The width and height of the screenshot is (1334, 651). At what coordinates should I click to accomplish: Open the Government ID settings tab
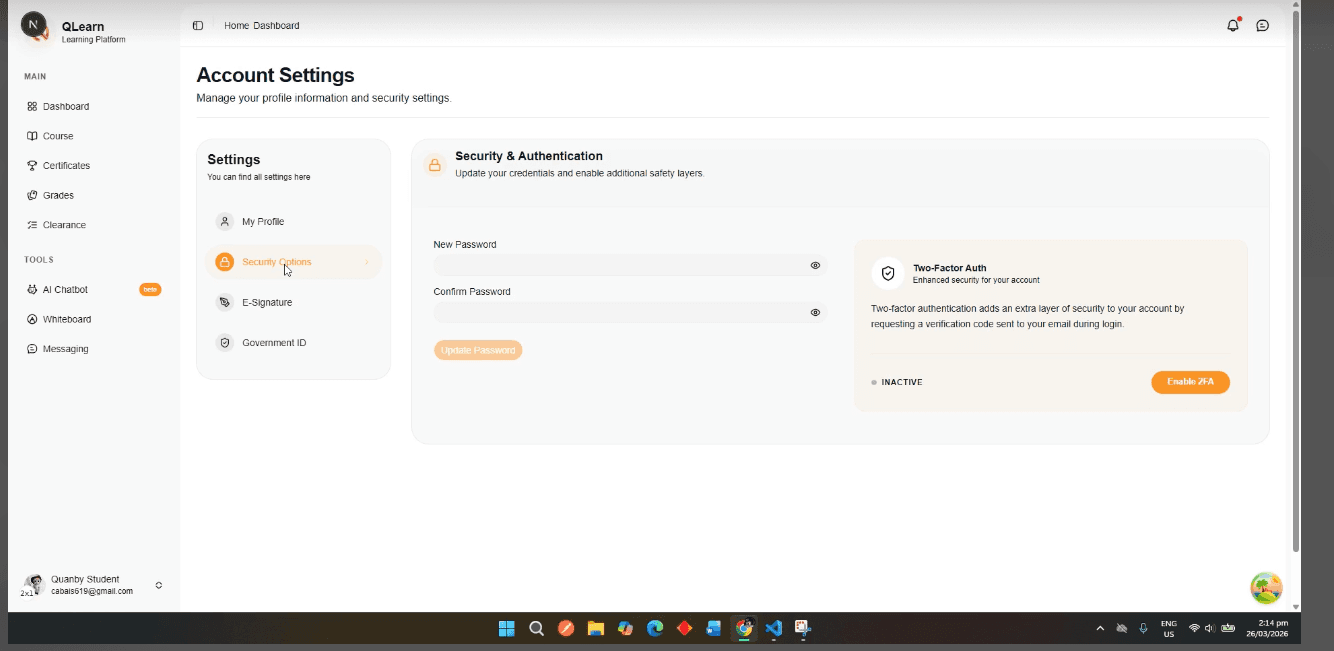coord(294,343)
